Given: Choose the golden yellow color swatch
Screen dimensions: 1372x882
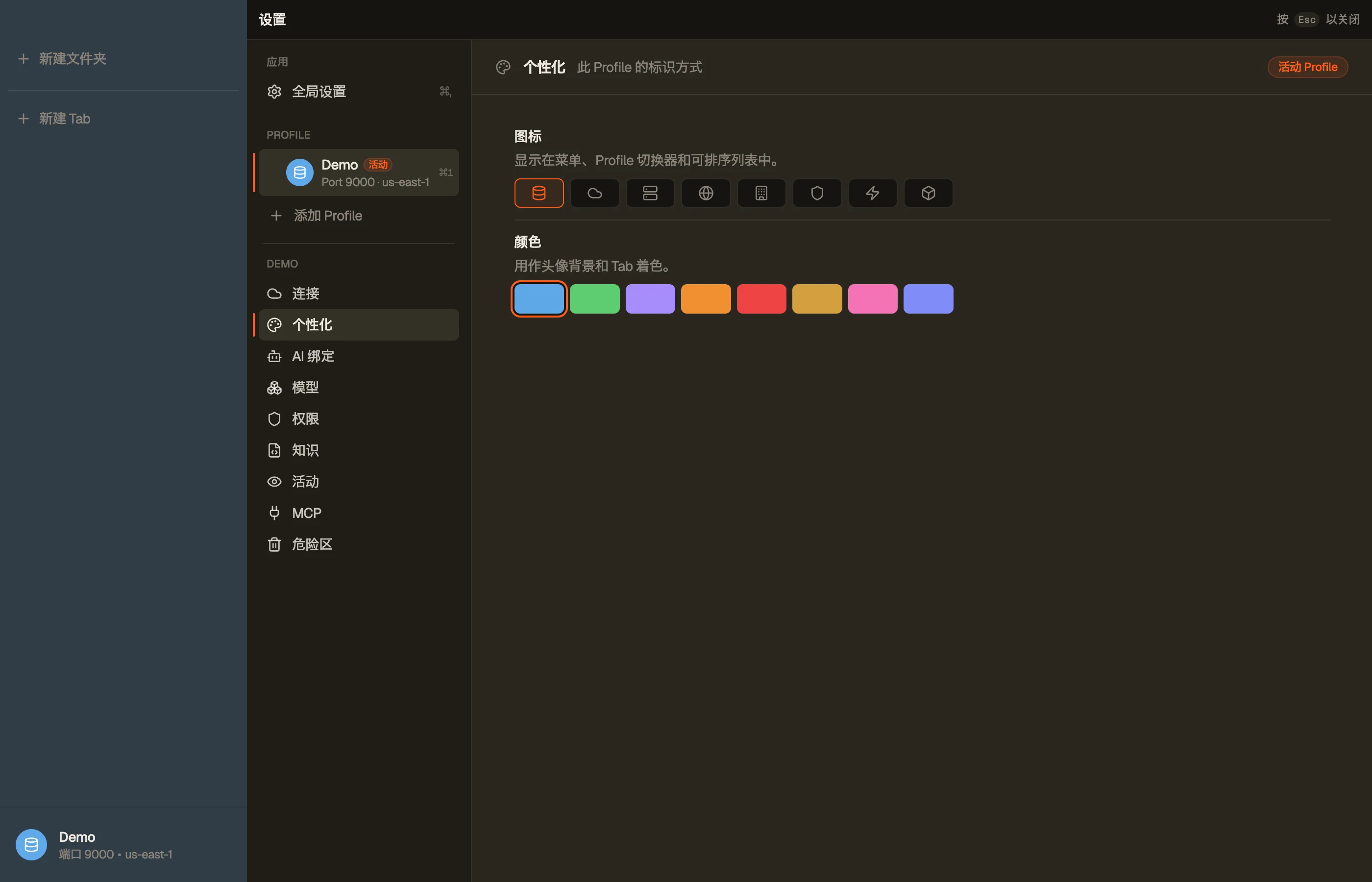Looking at the screenshot, I should coord(816,298).
